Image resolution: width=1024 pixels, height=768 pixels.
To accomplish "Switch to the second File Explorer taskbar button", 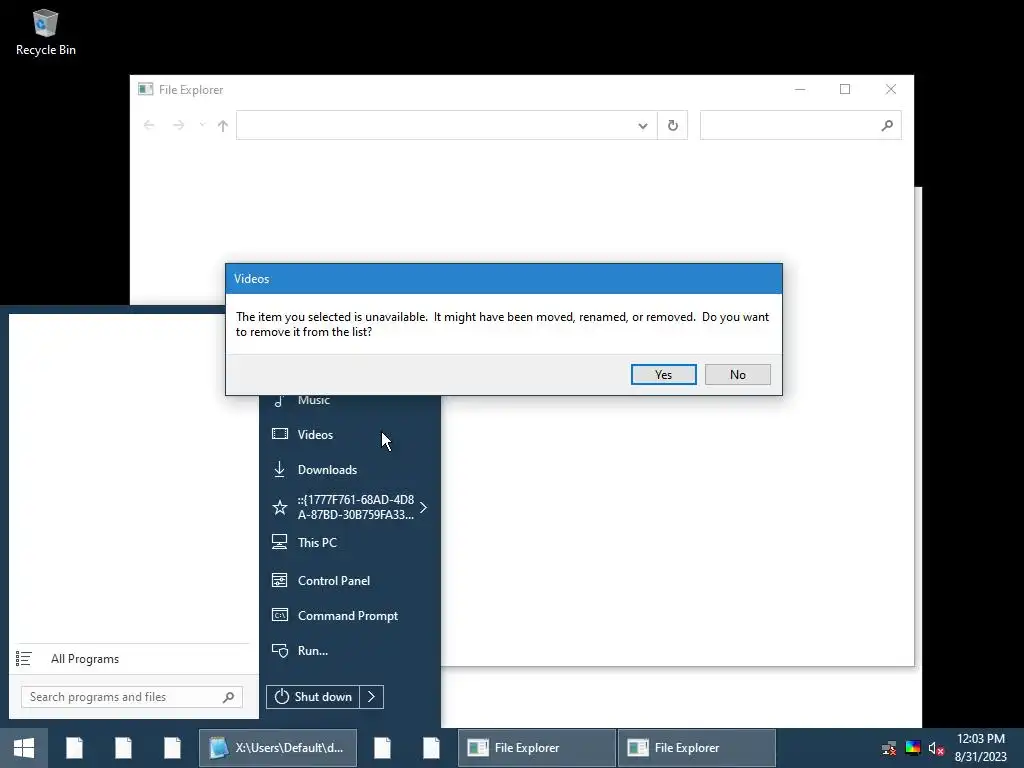I will (x=697, y=748).
